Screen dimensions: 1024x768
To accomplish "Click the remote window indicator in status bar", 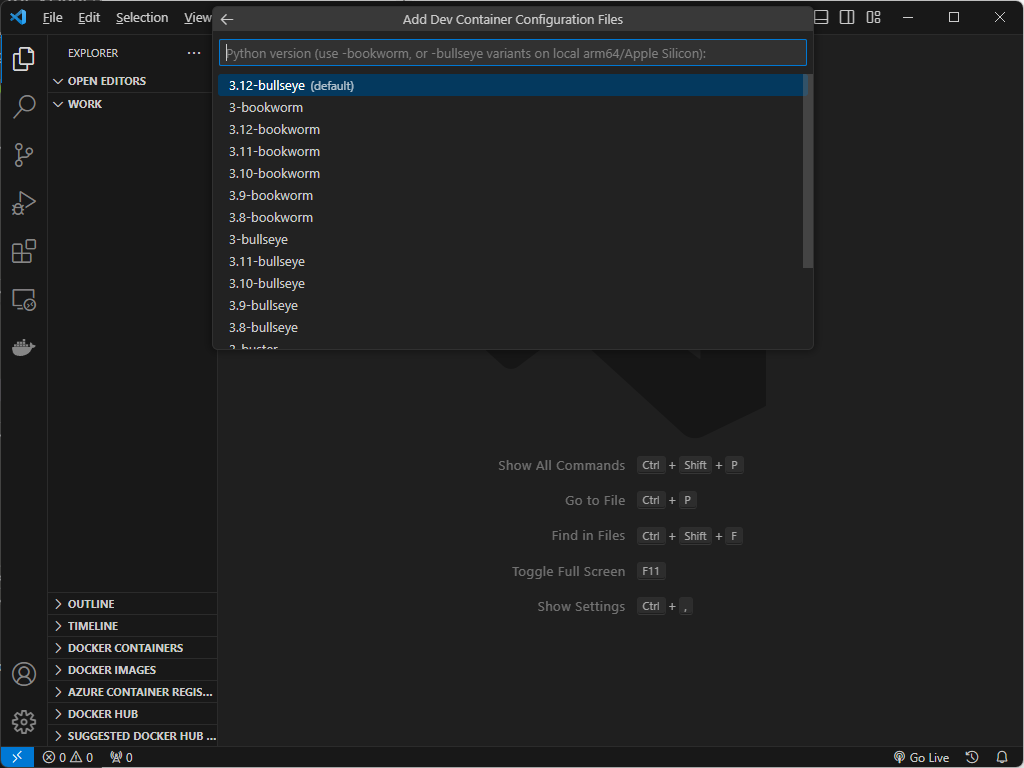I will tap(17, 757).
